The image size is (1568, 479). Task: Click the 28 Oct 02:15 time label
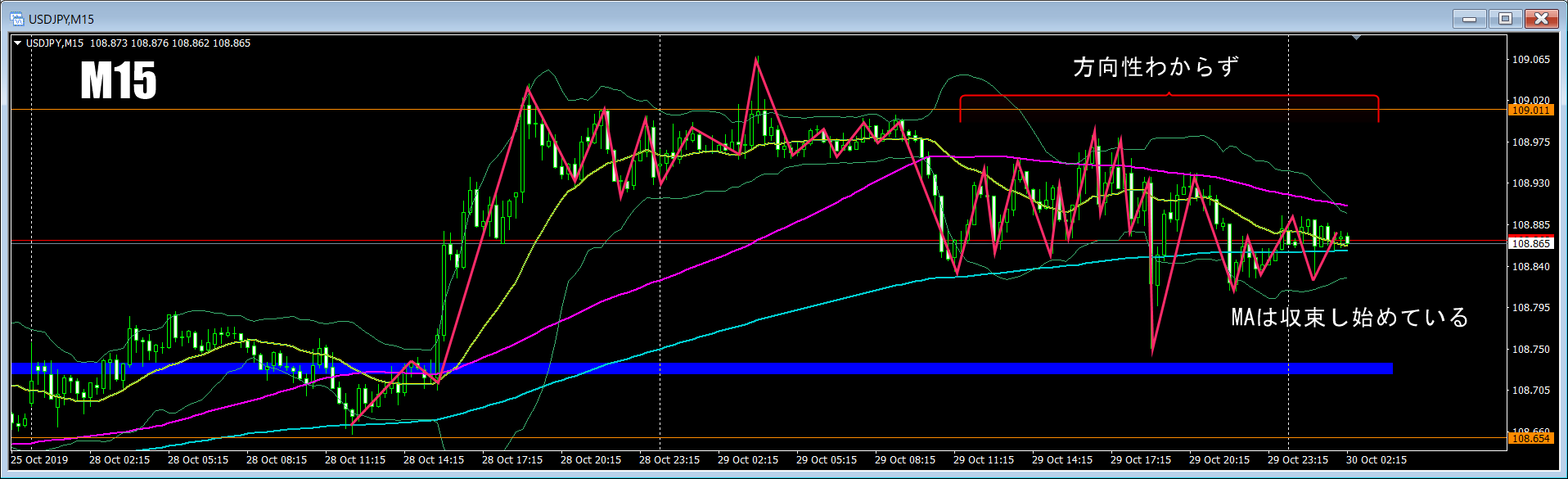click(x=119, y=460)
